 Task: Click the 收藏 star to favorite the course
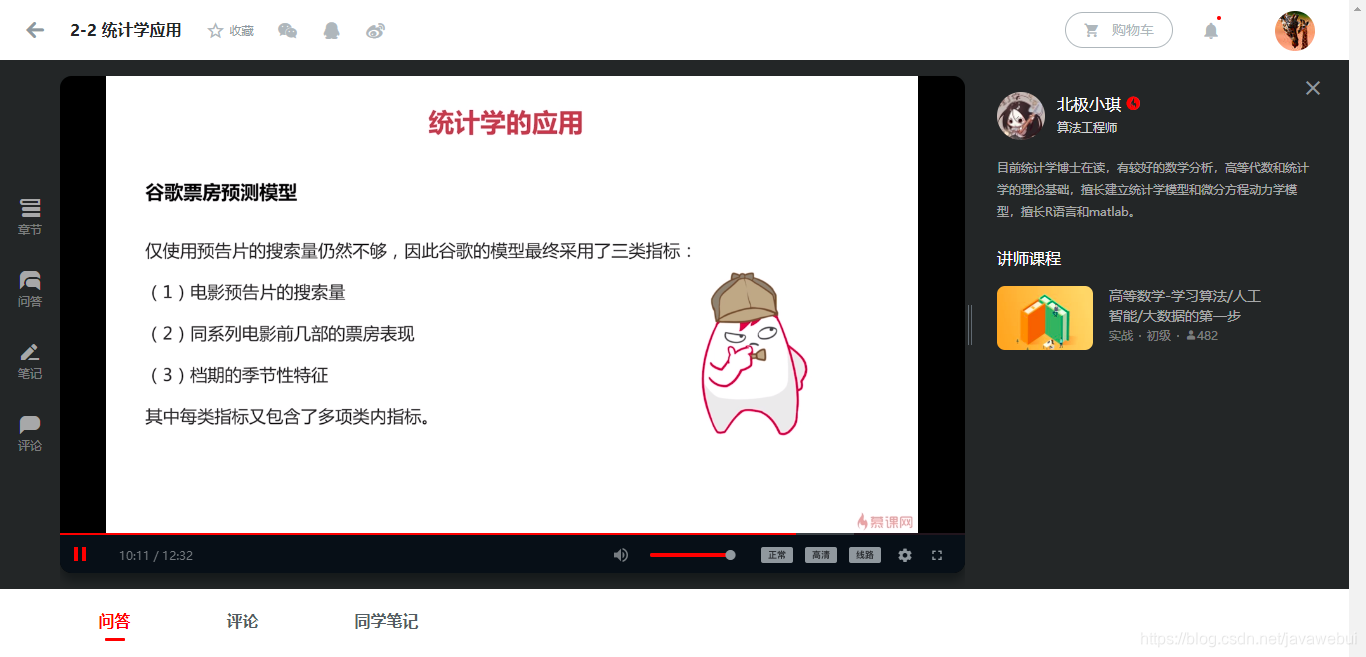point(230,31)
